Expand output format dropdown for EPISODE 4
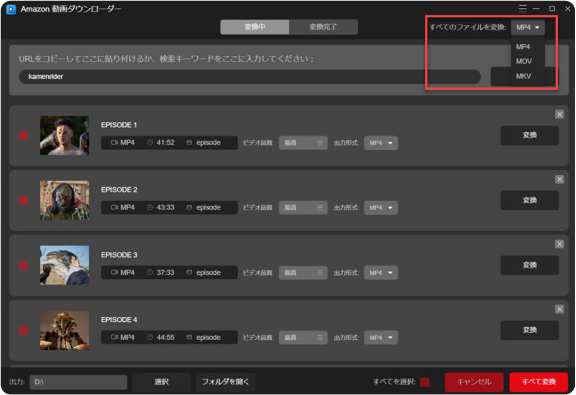The image size is (576, 395). (x=381, y=337)
